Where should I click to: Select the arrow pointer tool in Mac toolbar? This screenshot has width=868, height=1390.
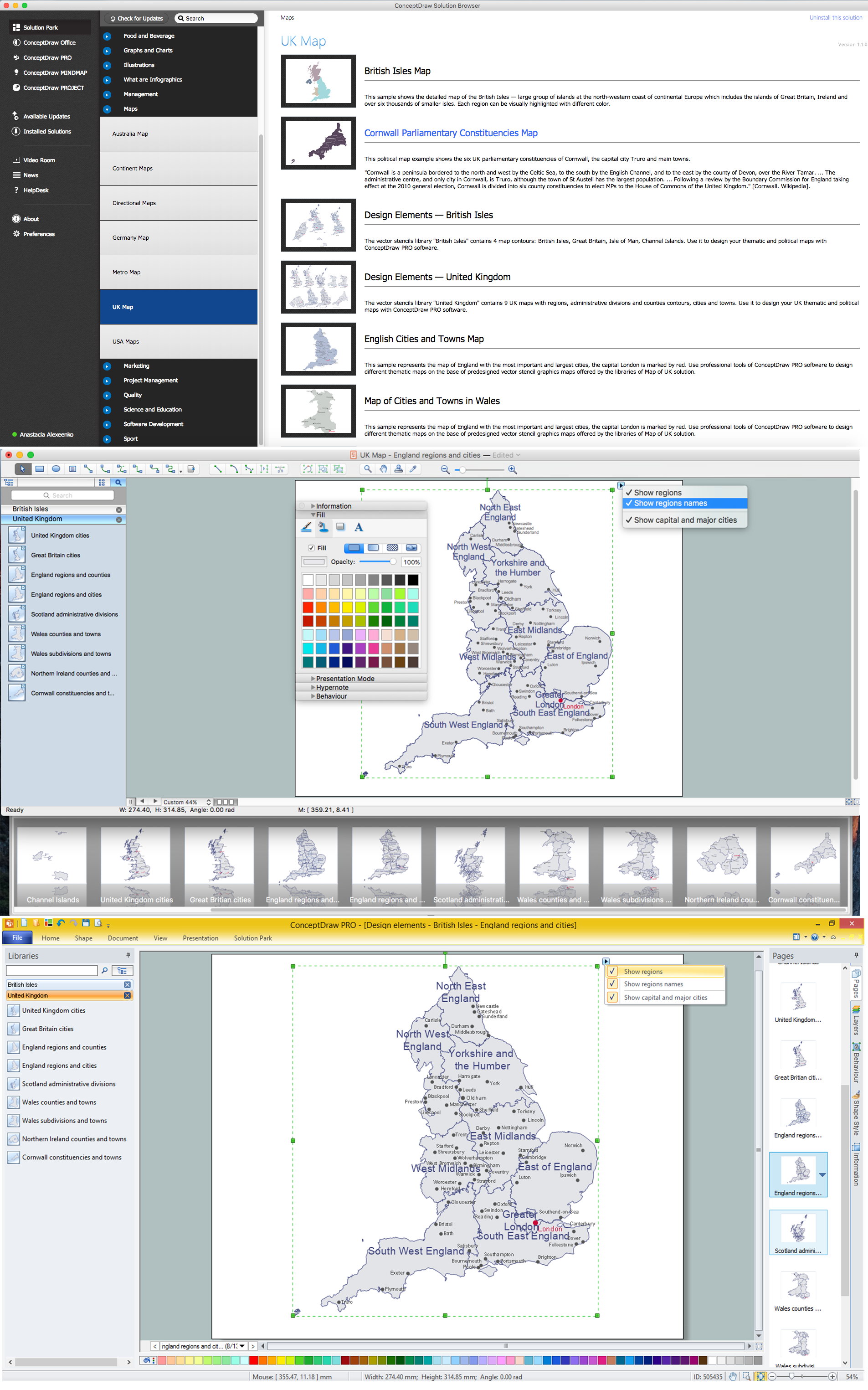23,469
